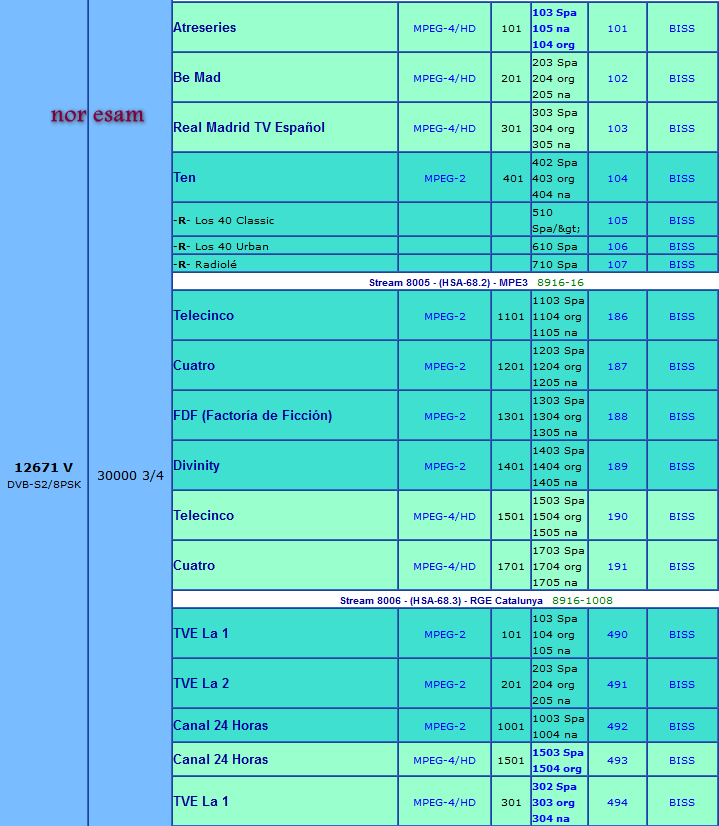Click TVE La 1 with SID 494

coord(201,802)
